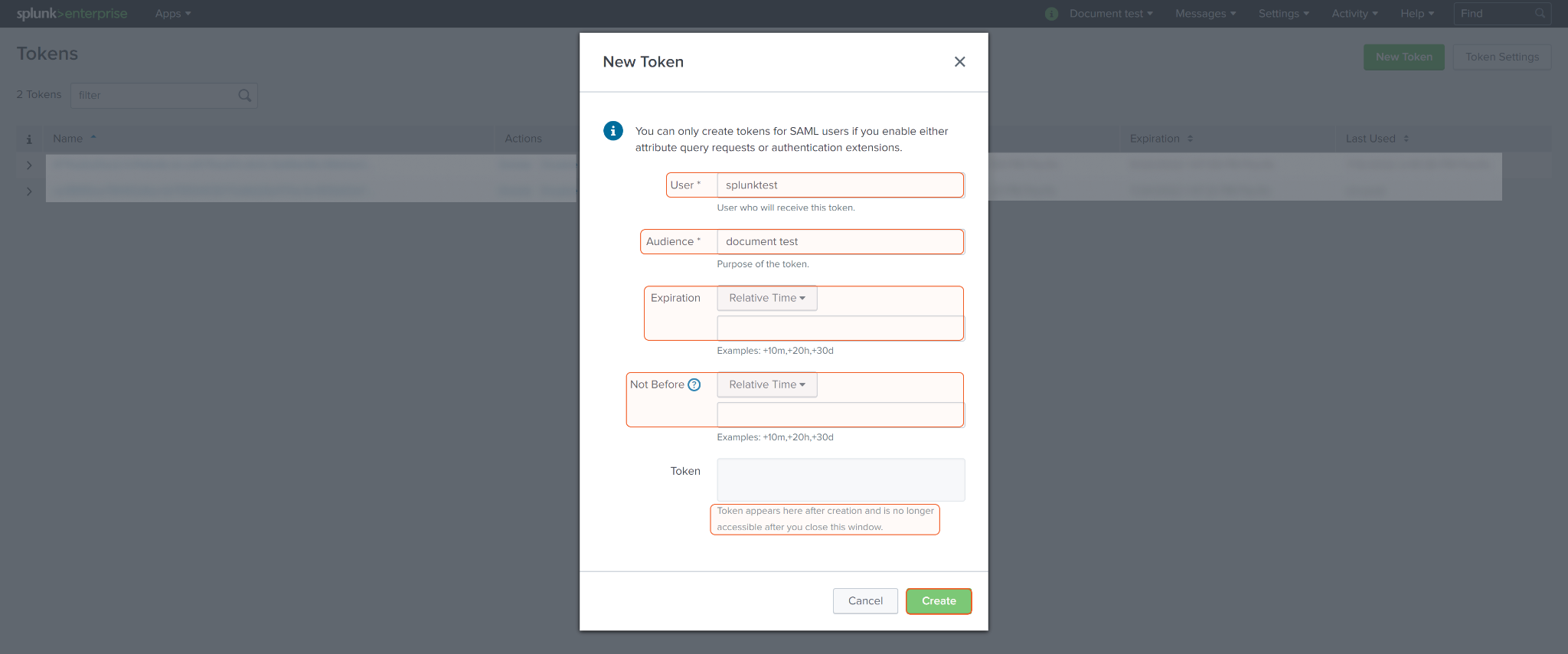Open the Apps menu
Screen dimensions: 1568x654
[173, 14]
